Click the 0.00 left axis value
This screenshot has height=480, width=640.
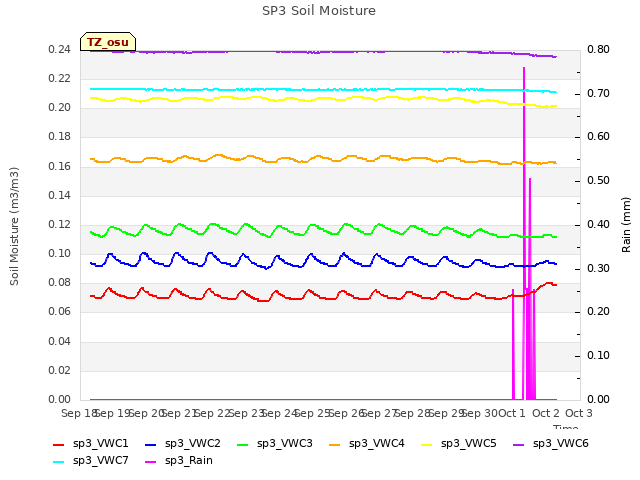pyautogui.click(x=59, y=399)
